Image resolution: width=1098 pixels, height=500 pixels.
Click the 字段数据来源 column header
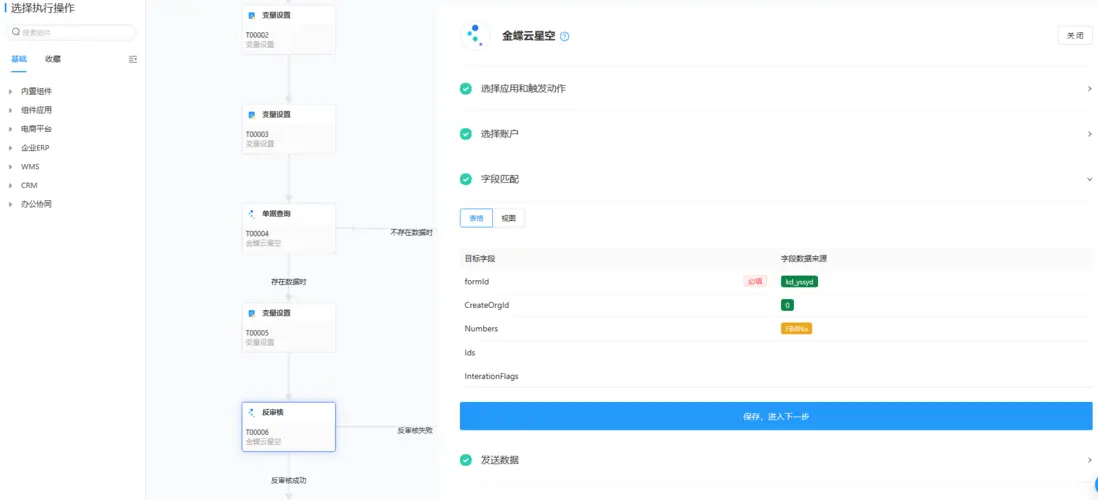point(804,258)
